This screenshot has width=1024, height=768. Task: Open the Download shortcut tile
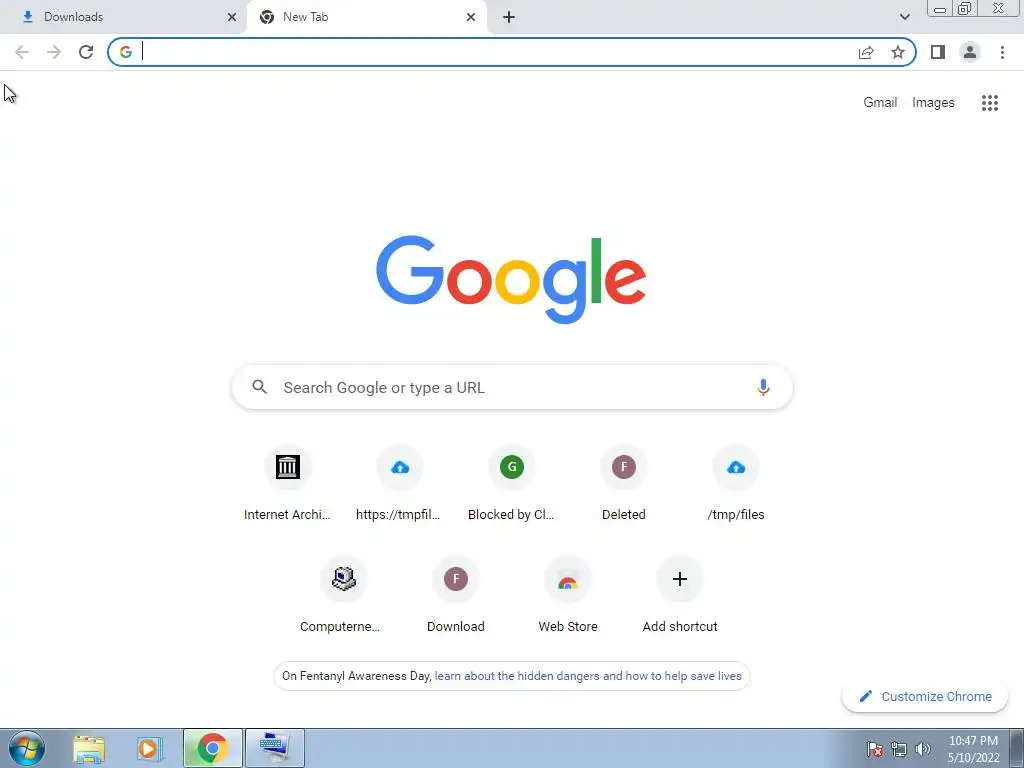click(x=456, y=596)
